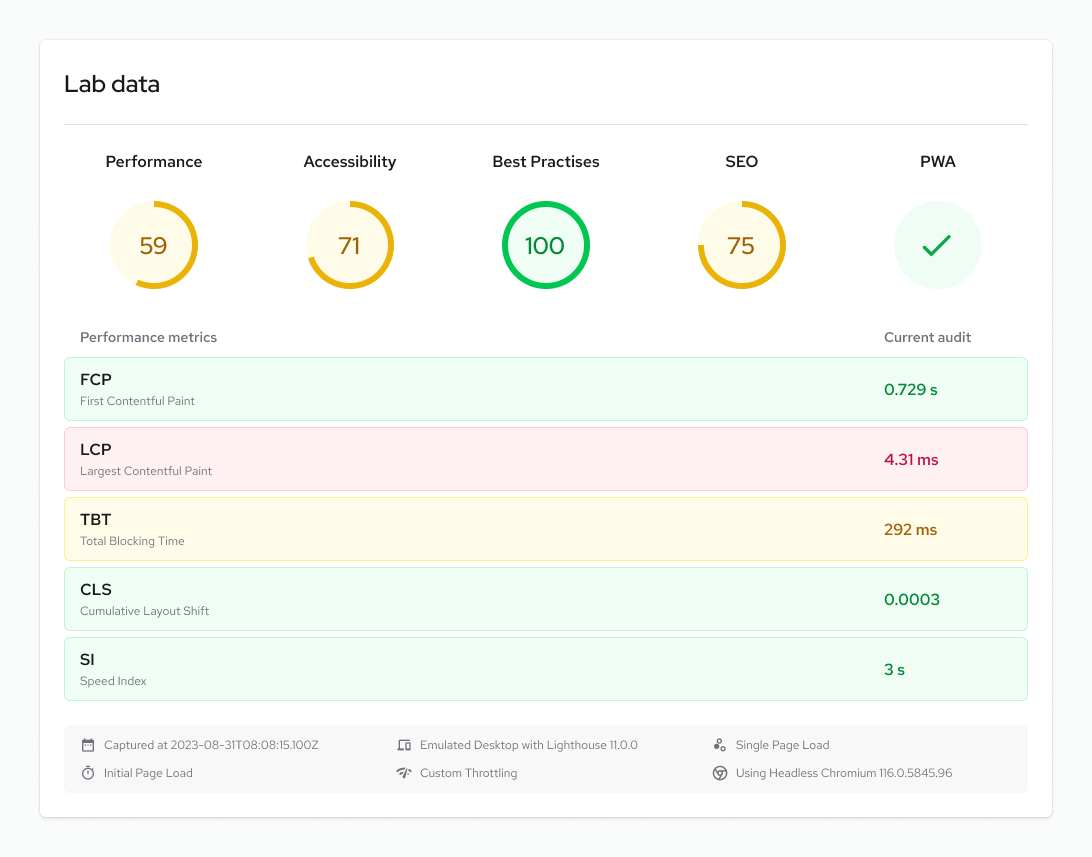Click the Headless Chromium browser icon
This screenshot has width=1092, height=857.
[x=720, y=773]
